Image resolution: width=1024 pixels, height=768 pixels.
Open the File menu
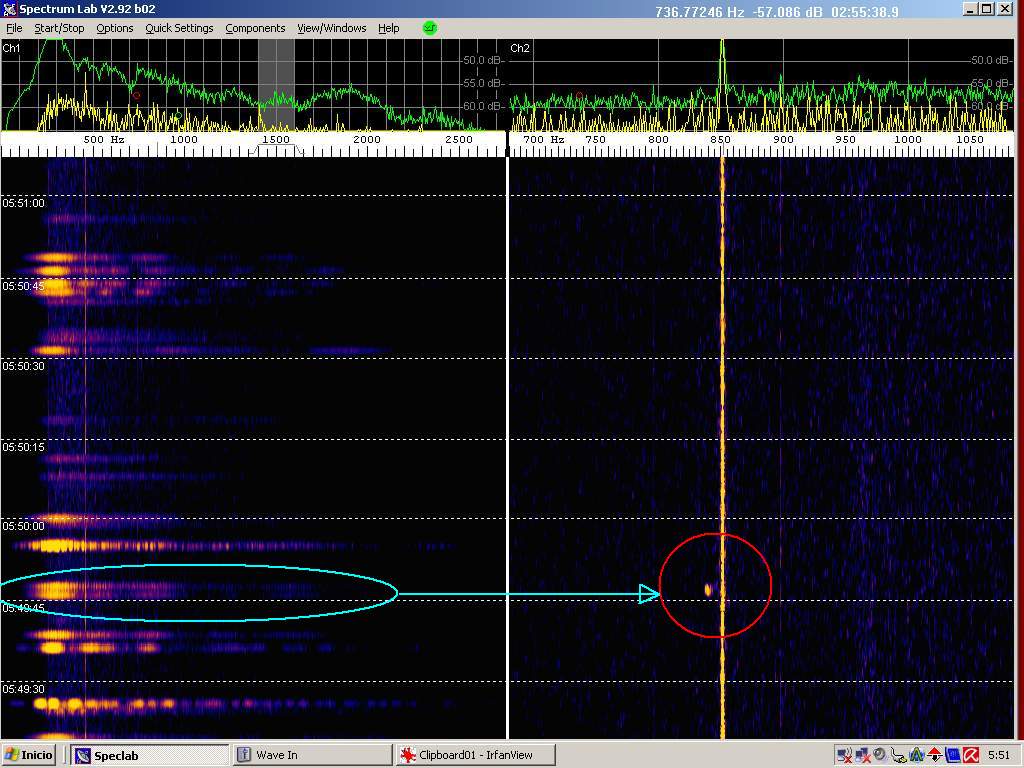coord(14,28)
